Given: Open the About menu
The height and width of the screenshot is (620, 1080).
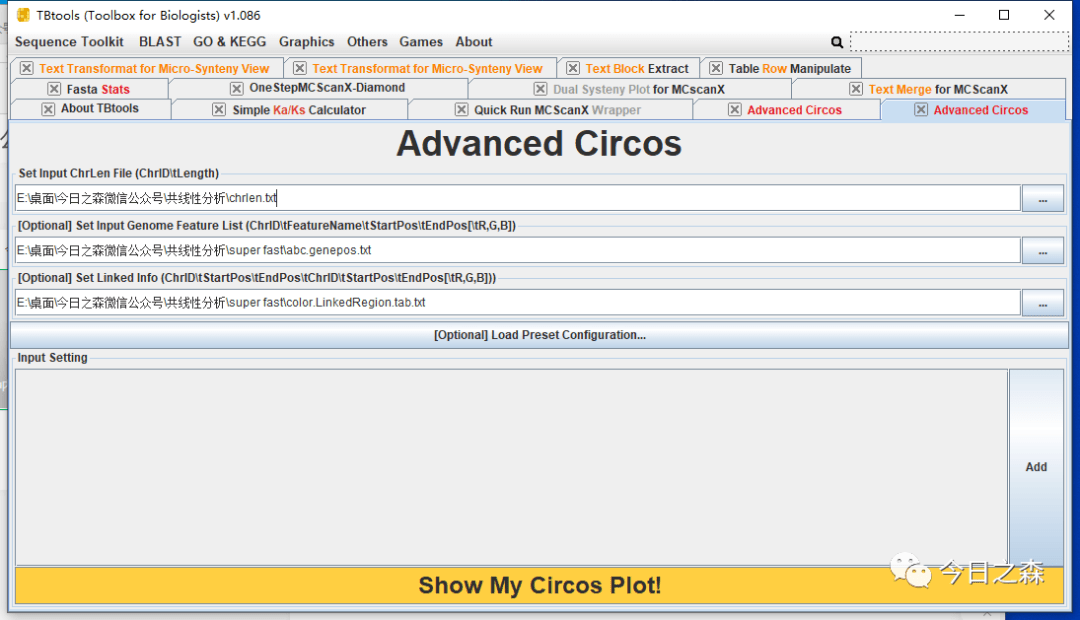Looking at the screenshot, I should point(474,42).
